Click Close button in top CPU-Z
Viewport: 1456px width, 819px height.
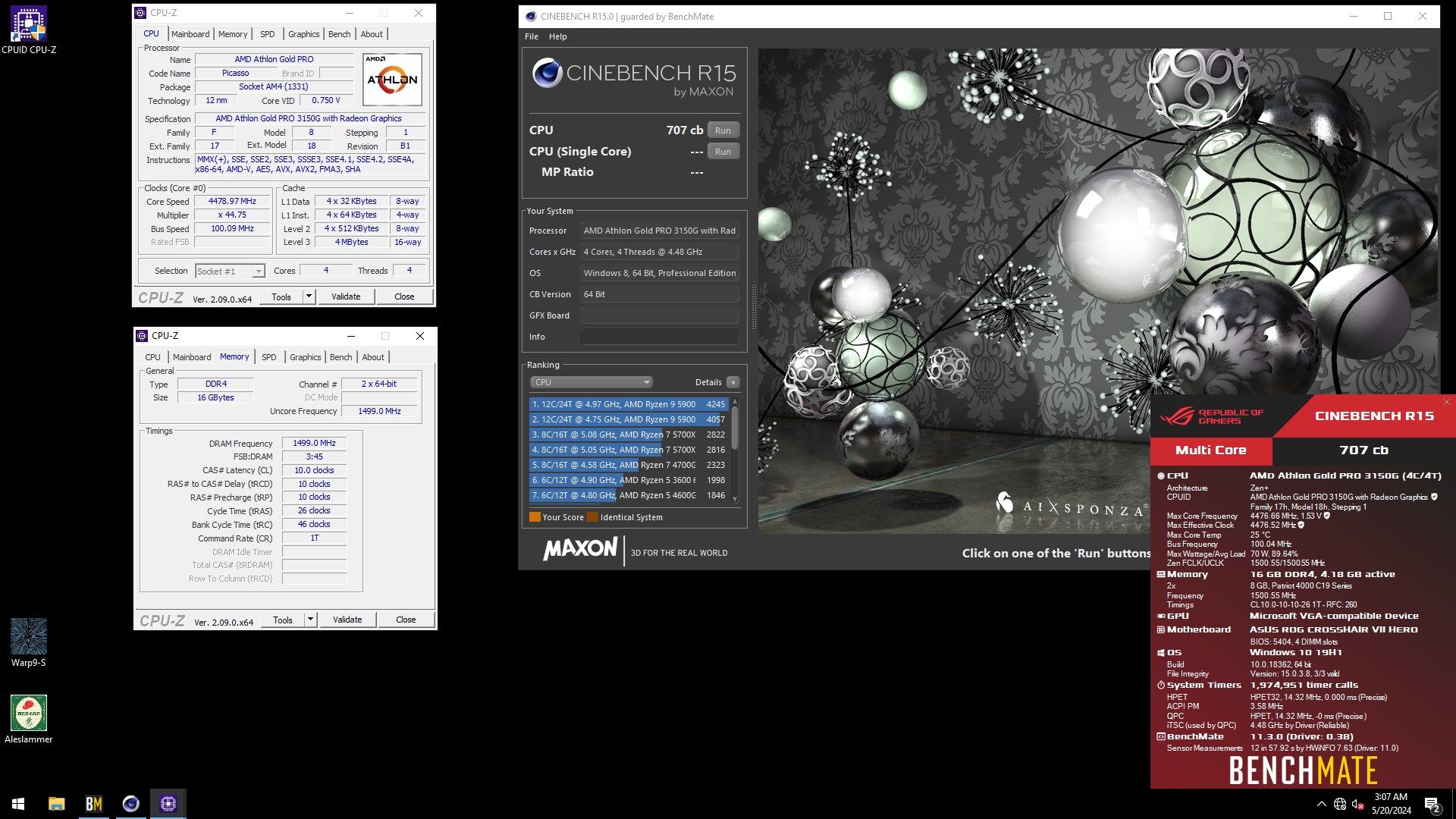404,297
